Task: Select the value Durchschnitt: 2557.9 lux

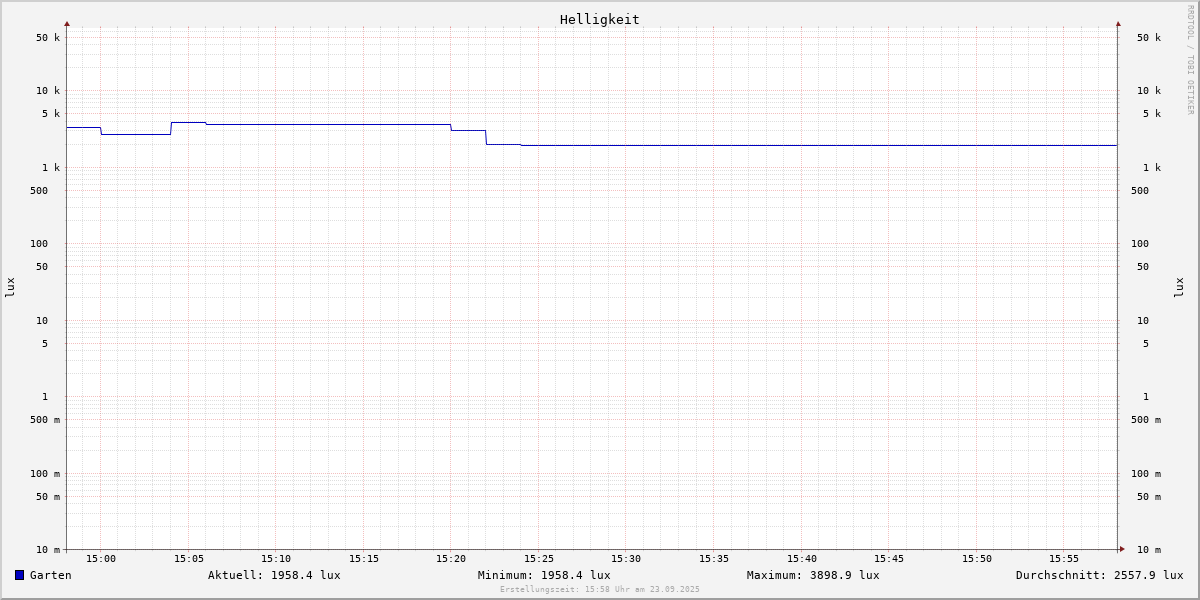Action: (x=1099, y=575)
